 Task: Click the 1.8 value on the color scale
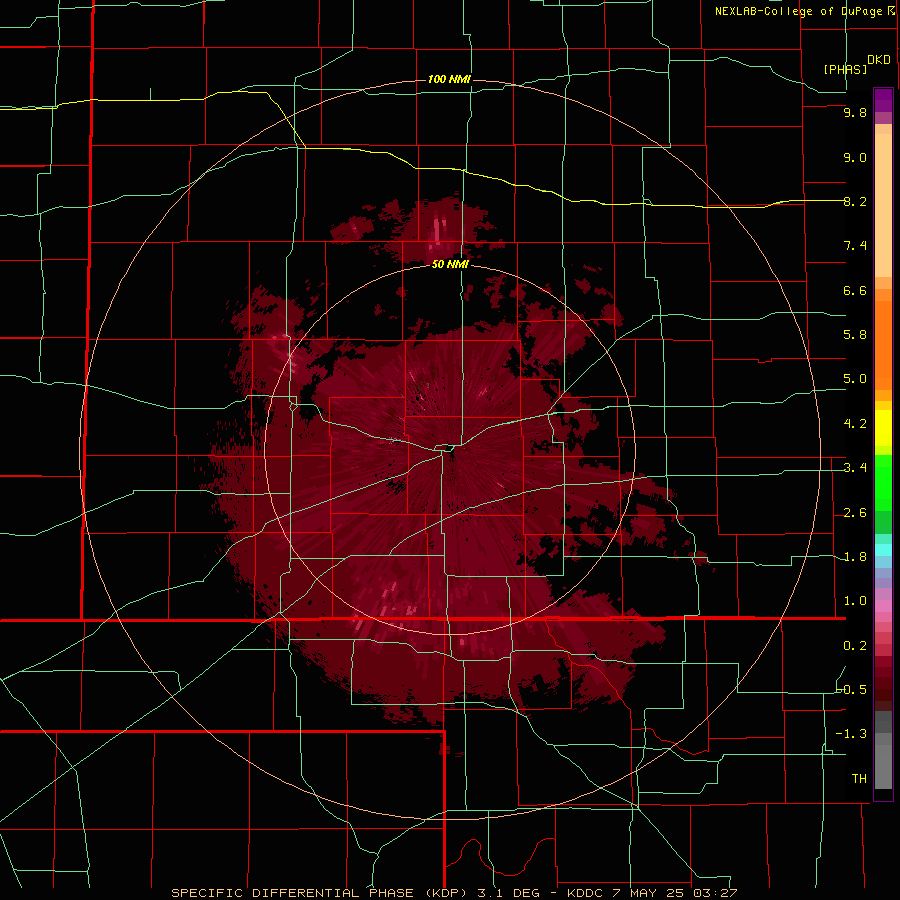tap(855, 557)
